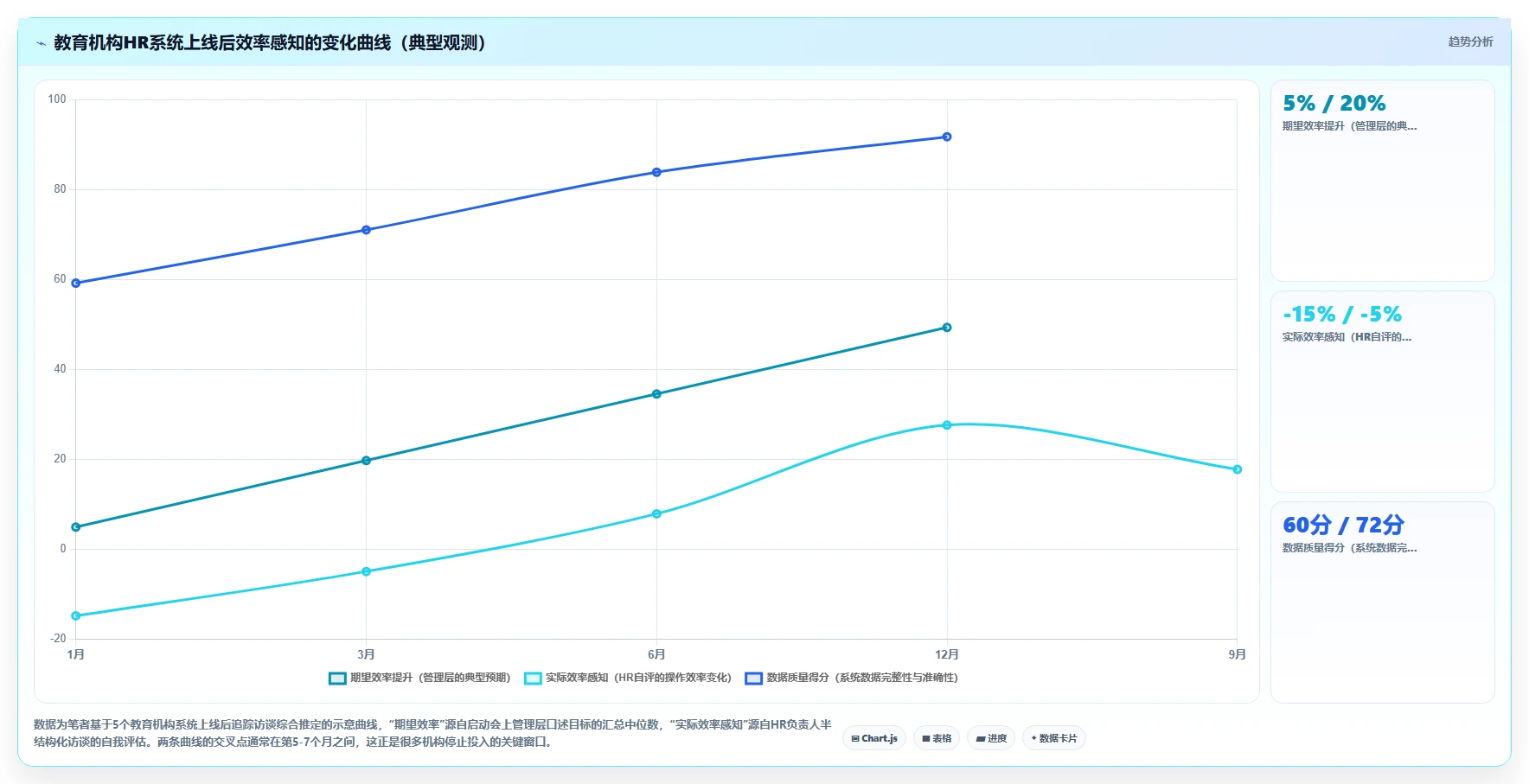Click the 60分 / 72分 stat card value
The height and width of the screenshot is (784, 1529).
coord(1343,526)
